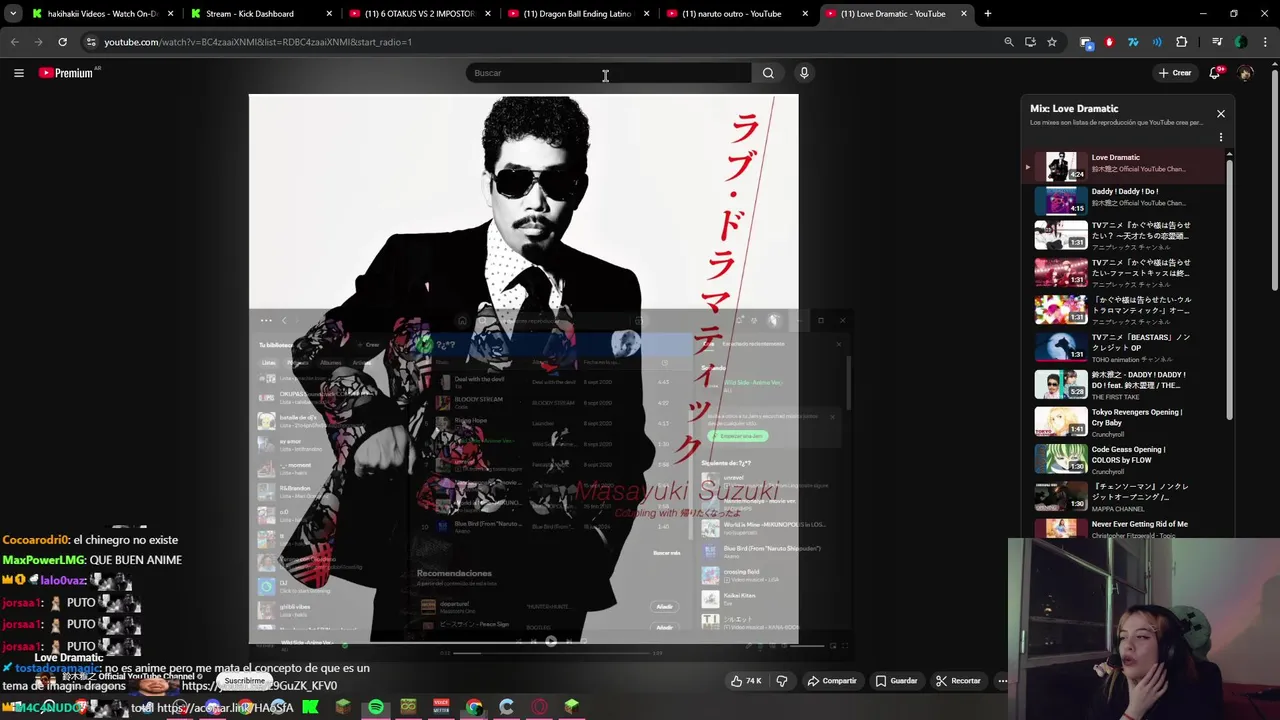
Task: Click the YouTube search magnifier button
Action: point(768,73)
